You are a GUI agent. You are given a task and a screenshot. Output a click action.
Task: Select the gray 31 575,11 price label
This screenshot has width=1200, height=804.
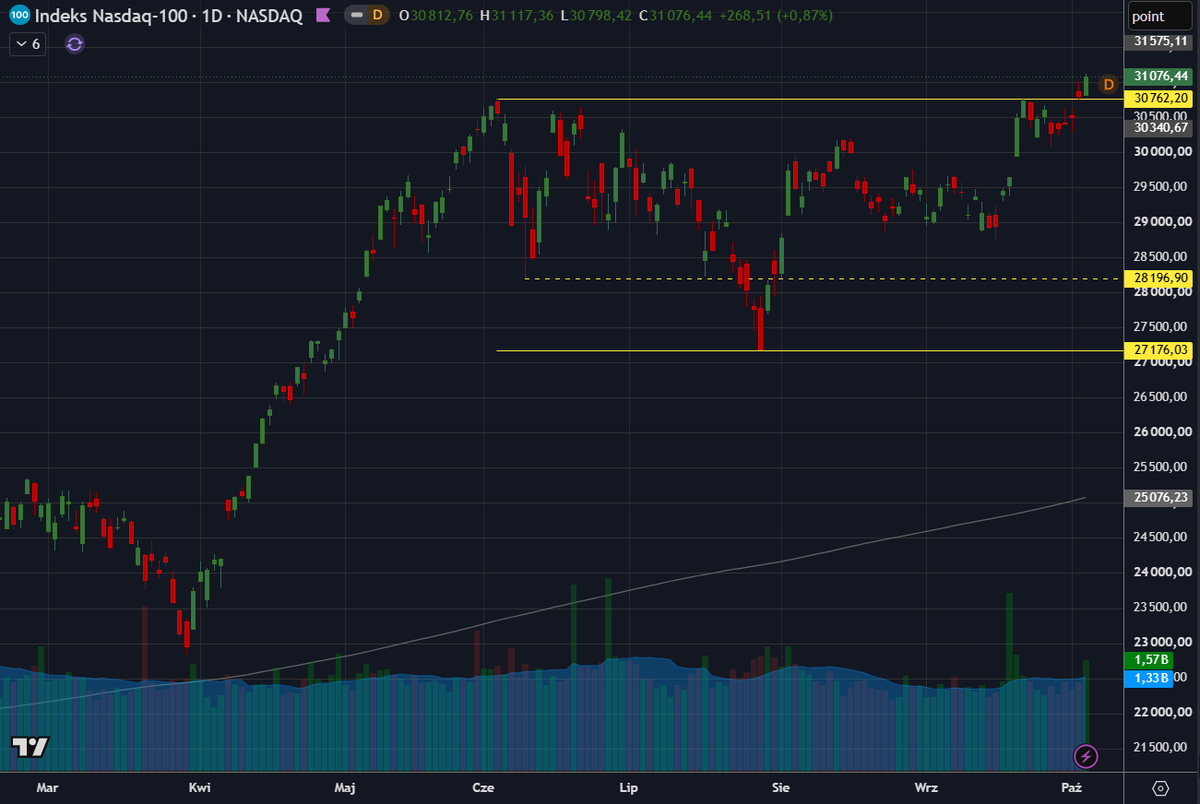[x=1159, y=42]
